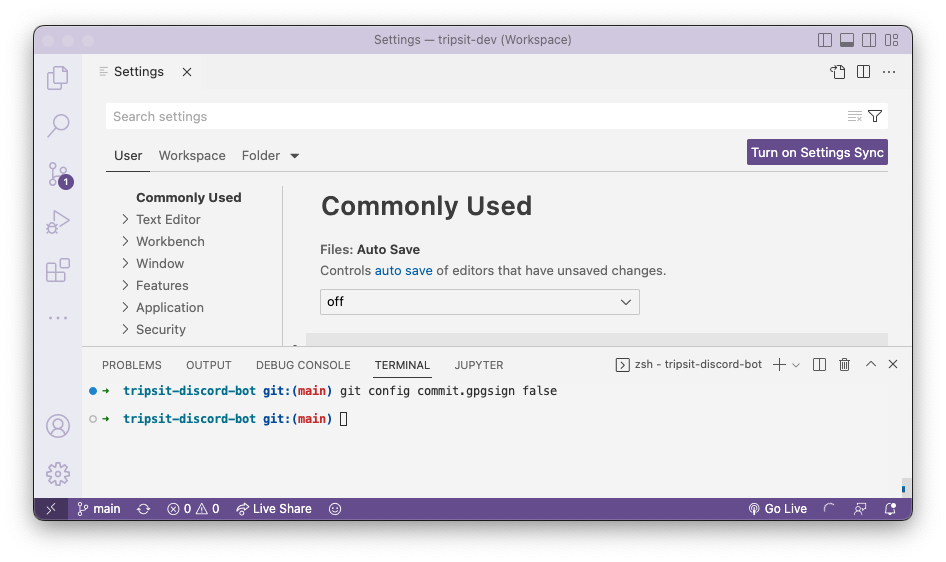This screenshot has height=562, width=946.
Task: Open the Run and Debug view
Action: pos(58,222)
